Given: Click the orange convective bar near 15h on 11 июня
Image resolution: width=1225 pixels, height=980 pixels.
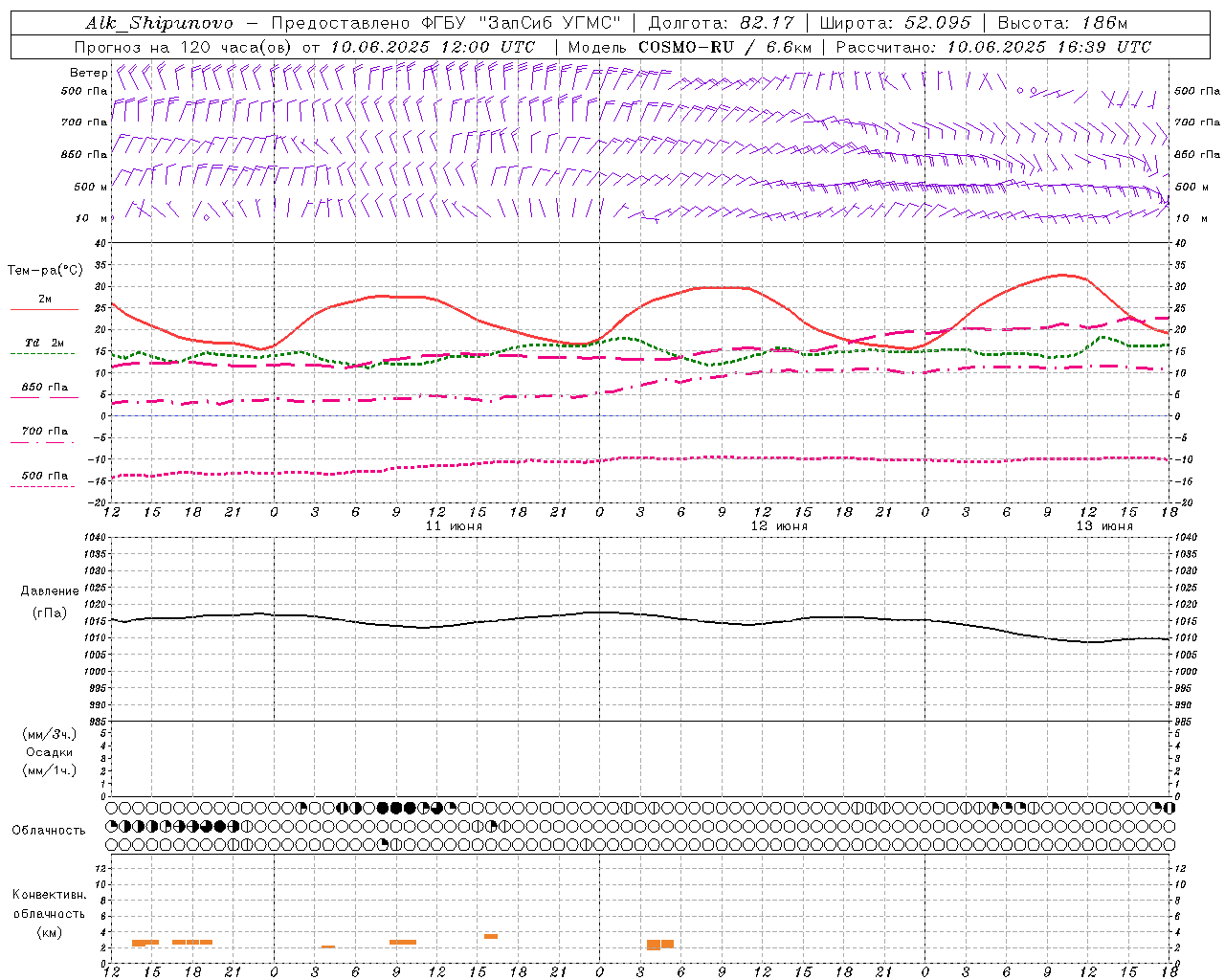Looking at the screenshot, I should 491,936.
